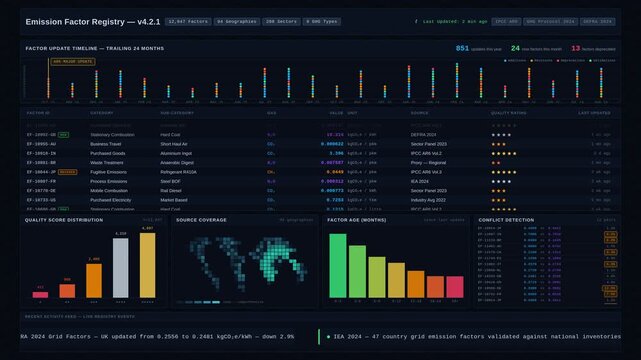641x360 pixels.
Task: Click the 13 factors deprecated stat
Action: click(x=593, y=49)
